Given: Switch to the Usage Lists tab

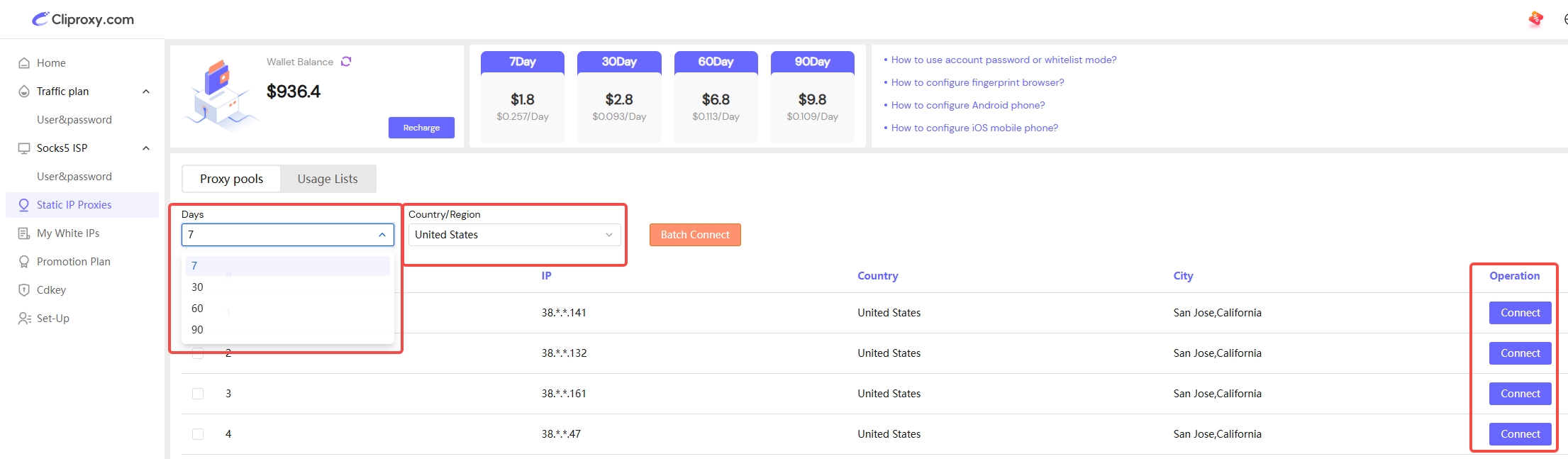Looking at the screenshot, I should [328, 179].
